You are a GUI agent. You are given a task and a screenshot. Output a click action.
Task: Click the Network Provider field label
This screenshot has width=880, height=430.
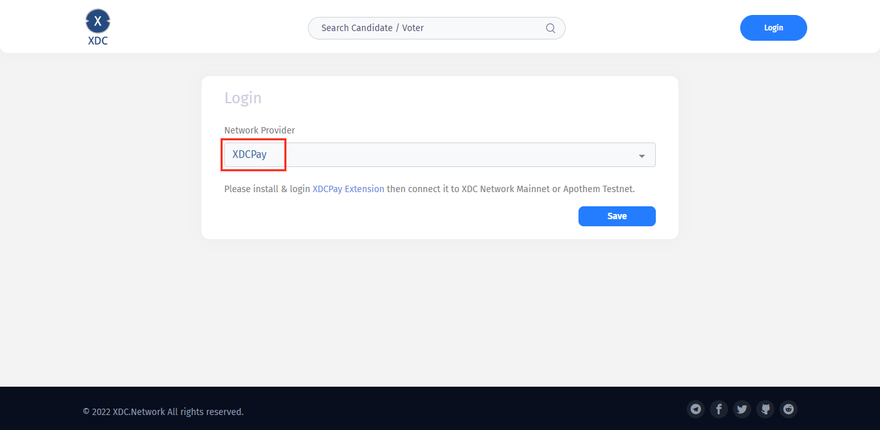(259, 130)
